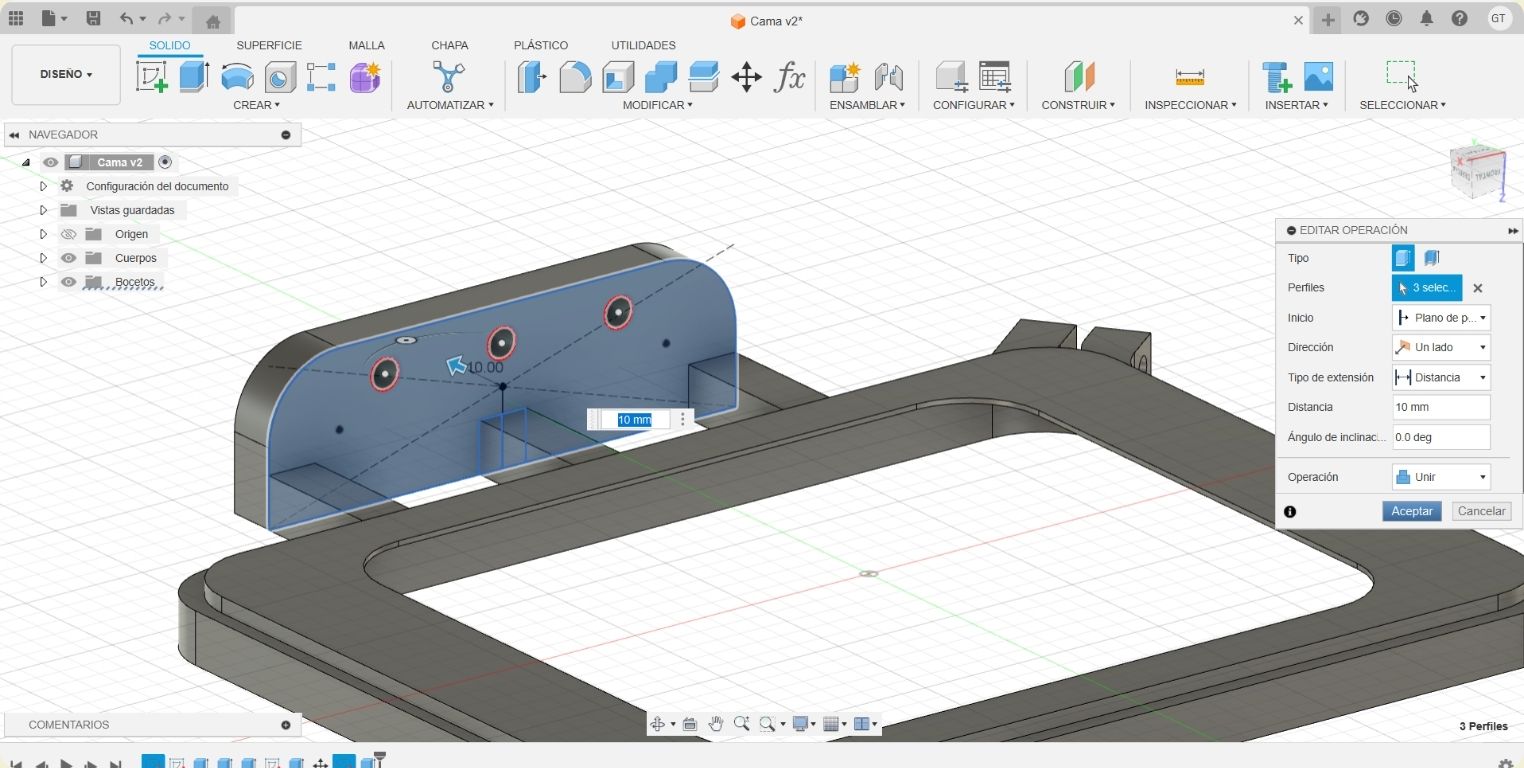Select the Extrude tool icon
This screenshot has height=768, width=1524.
(x=194, y=77)
